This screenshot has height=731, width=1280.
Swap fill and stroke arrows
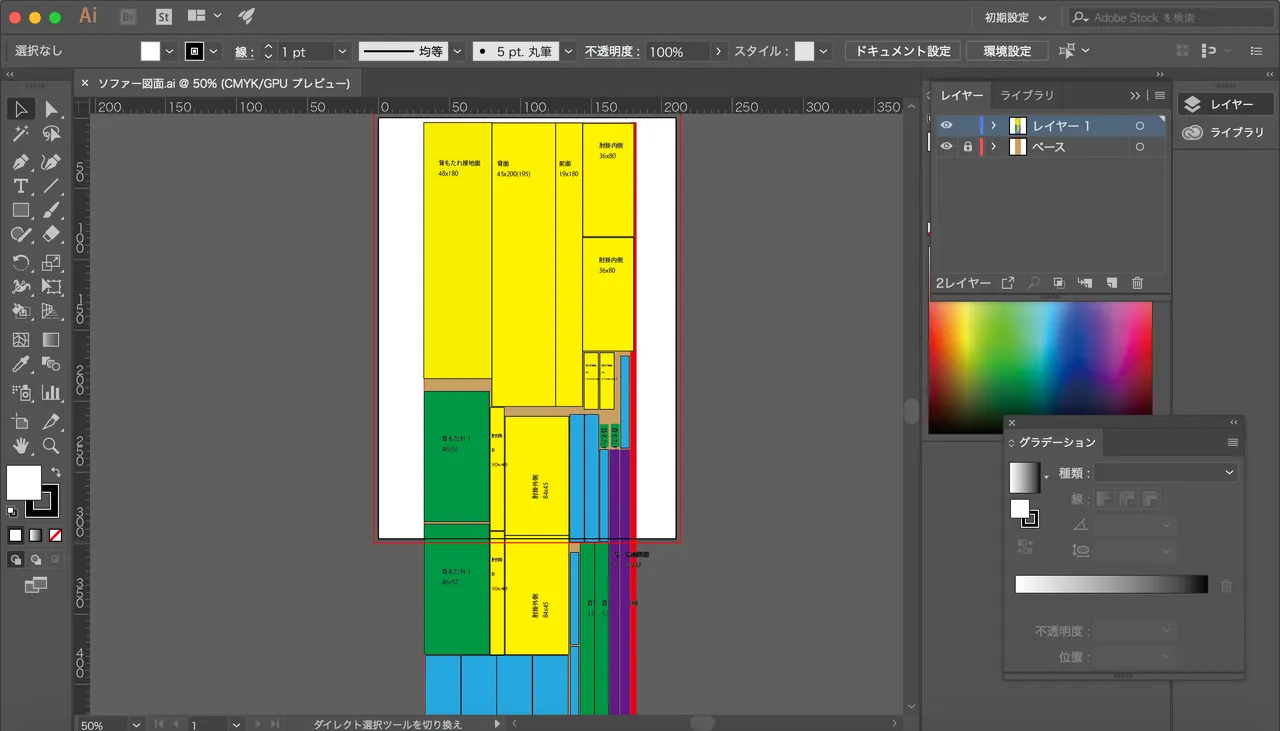[57, 471]
